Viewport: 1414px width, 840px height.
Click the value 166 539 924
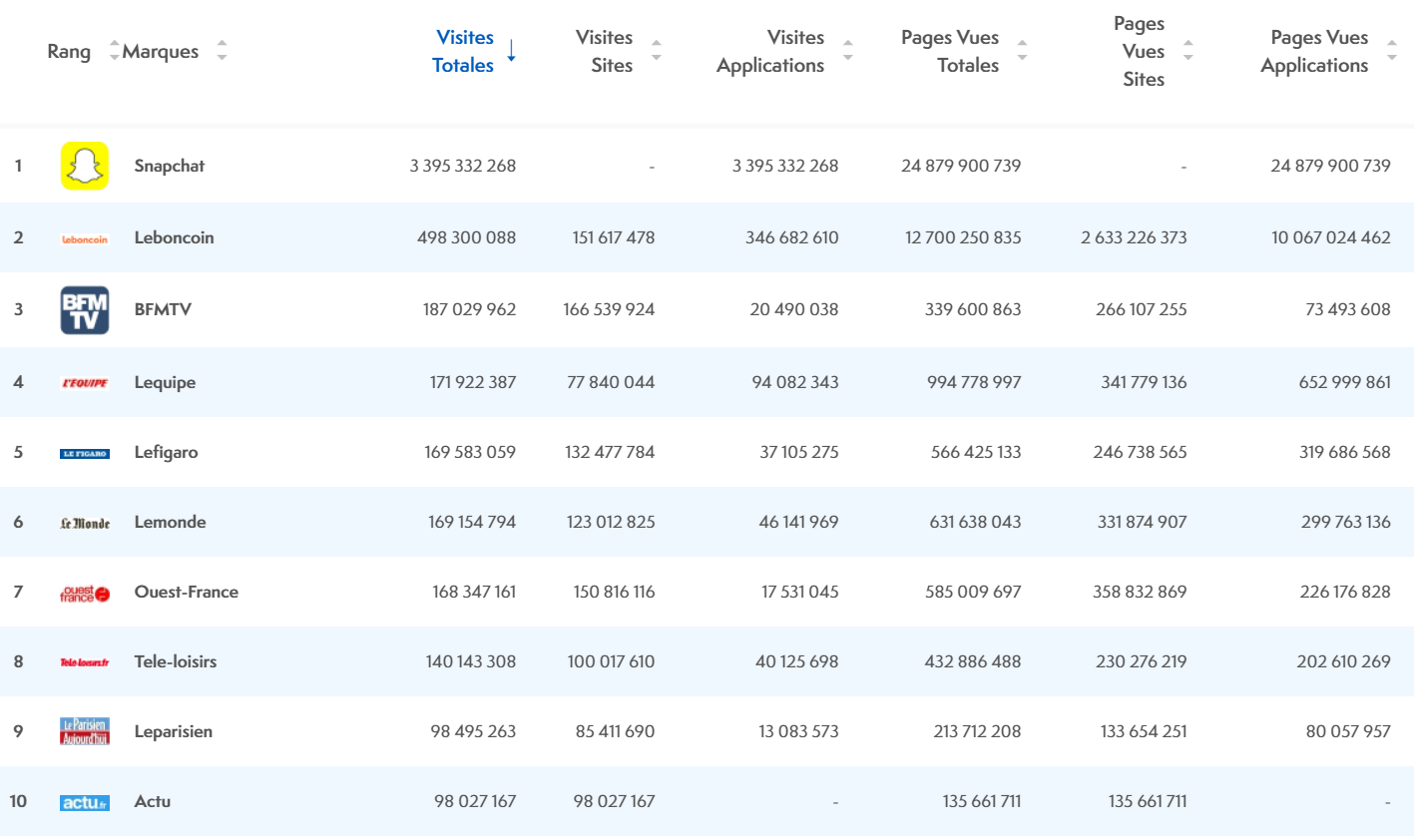(609, 309)
